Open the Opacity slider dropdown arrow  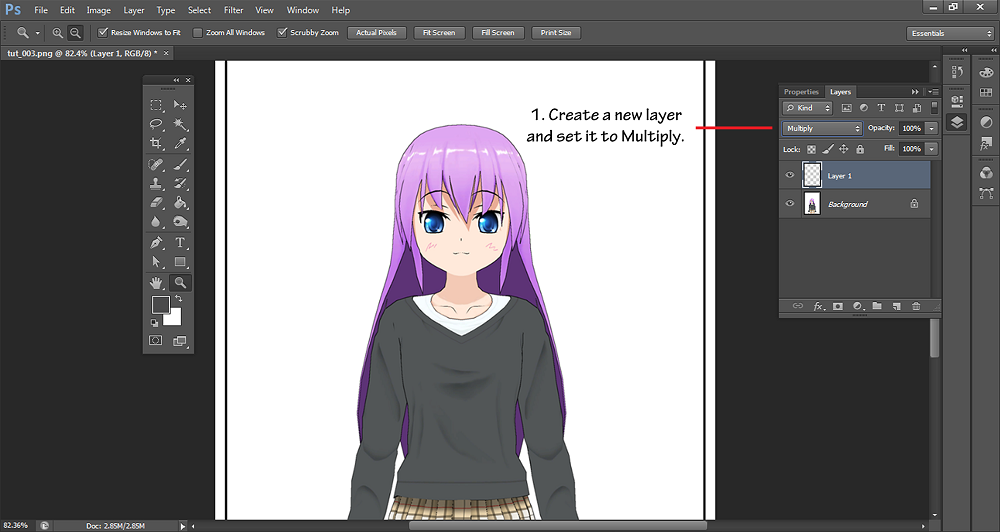[x=932, y=128]
